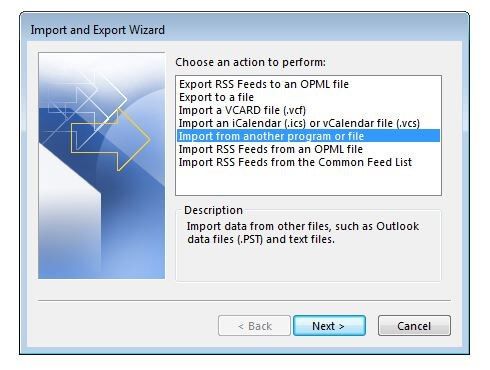Click the Import data from other files description text

coord(303,226)
